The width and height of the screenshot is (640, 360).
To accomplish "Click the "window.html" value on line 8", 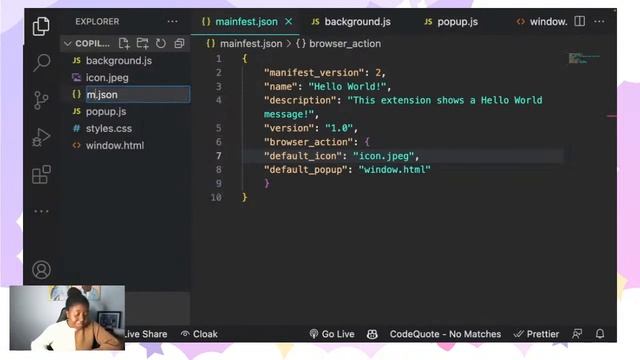I will pyautogui.click(x=394, y=170).
